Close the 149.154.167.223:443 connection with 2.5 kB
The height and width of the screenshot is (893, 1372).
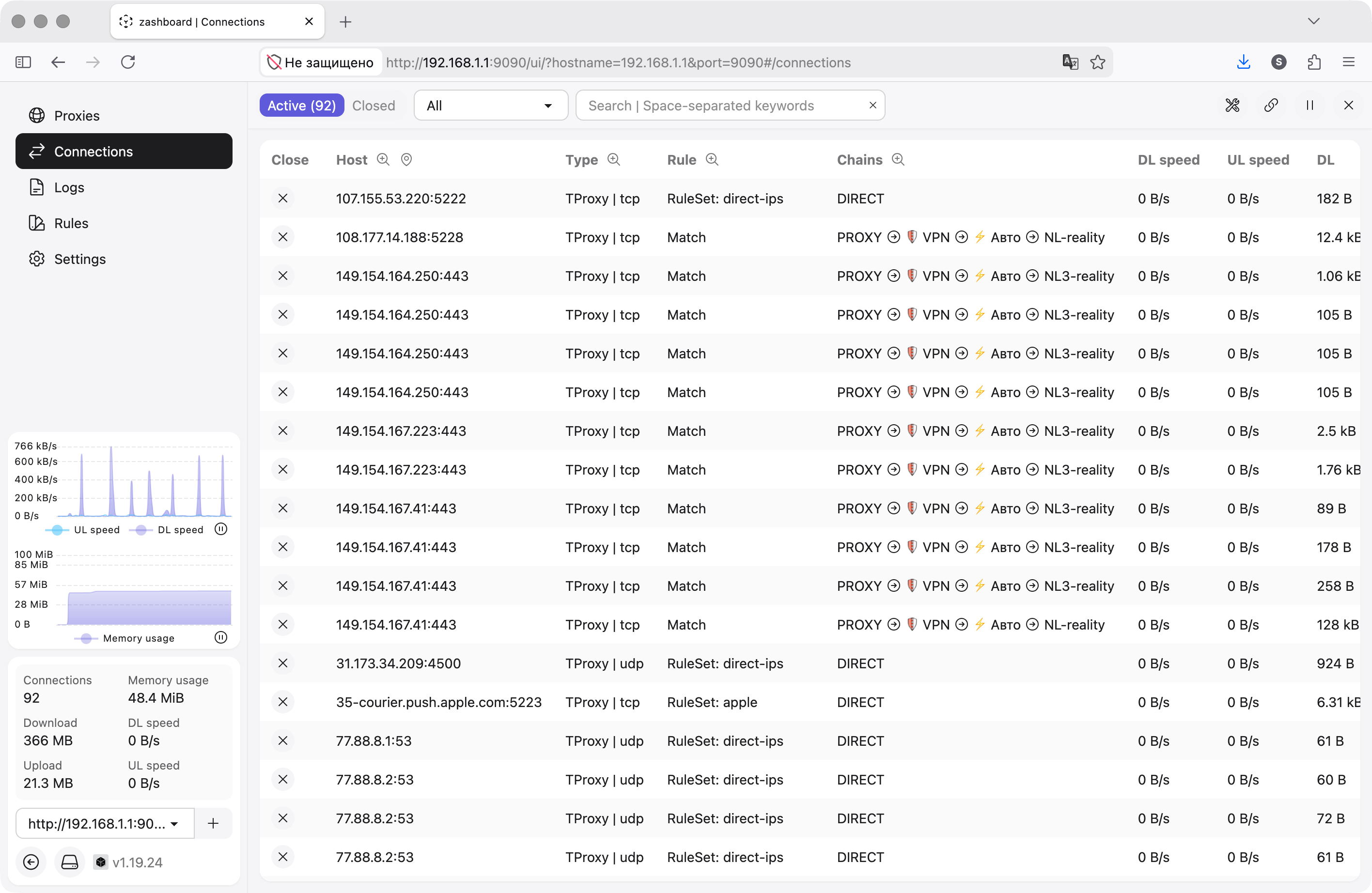(x=283, y=431)
